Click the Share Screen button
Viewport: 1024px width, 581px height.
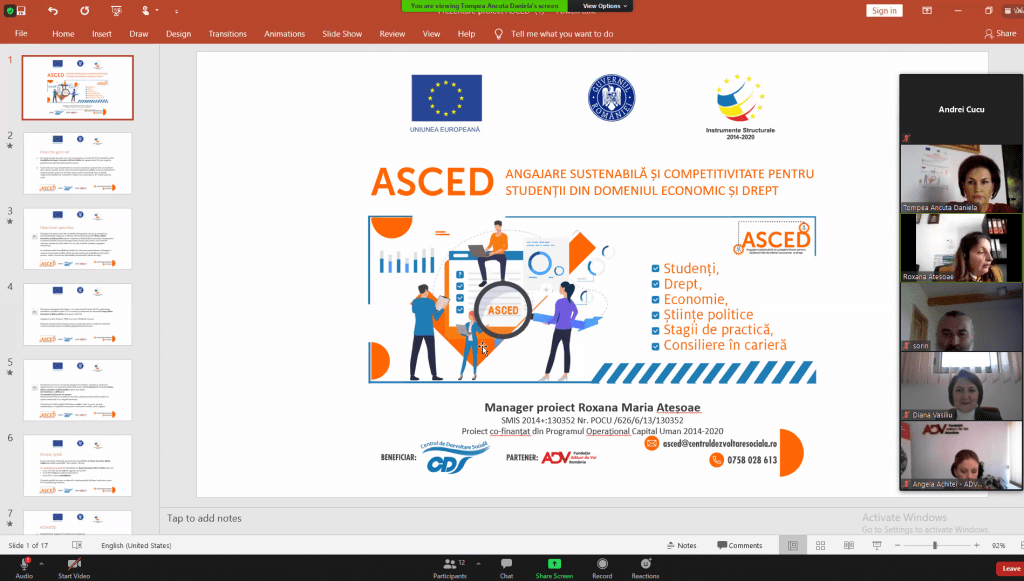pos(554,567)
